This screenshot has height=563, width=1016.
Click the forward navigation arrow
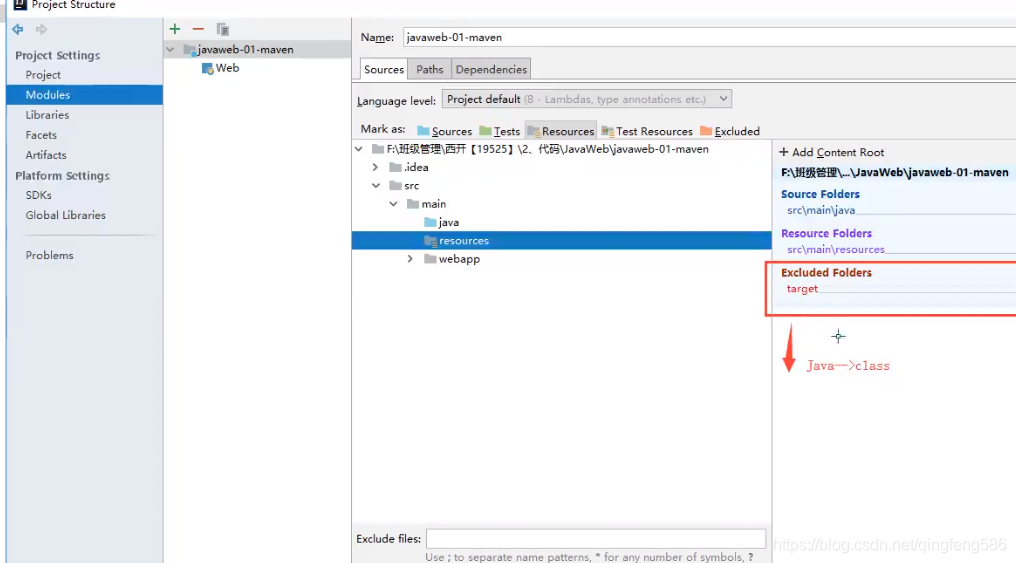pyautogui.click(x=41, y=29)
